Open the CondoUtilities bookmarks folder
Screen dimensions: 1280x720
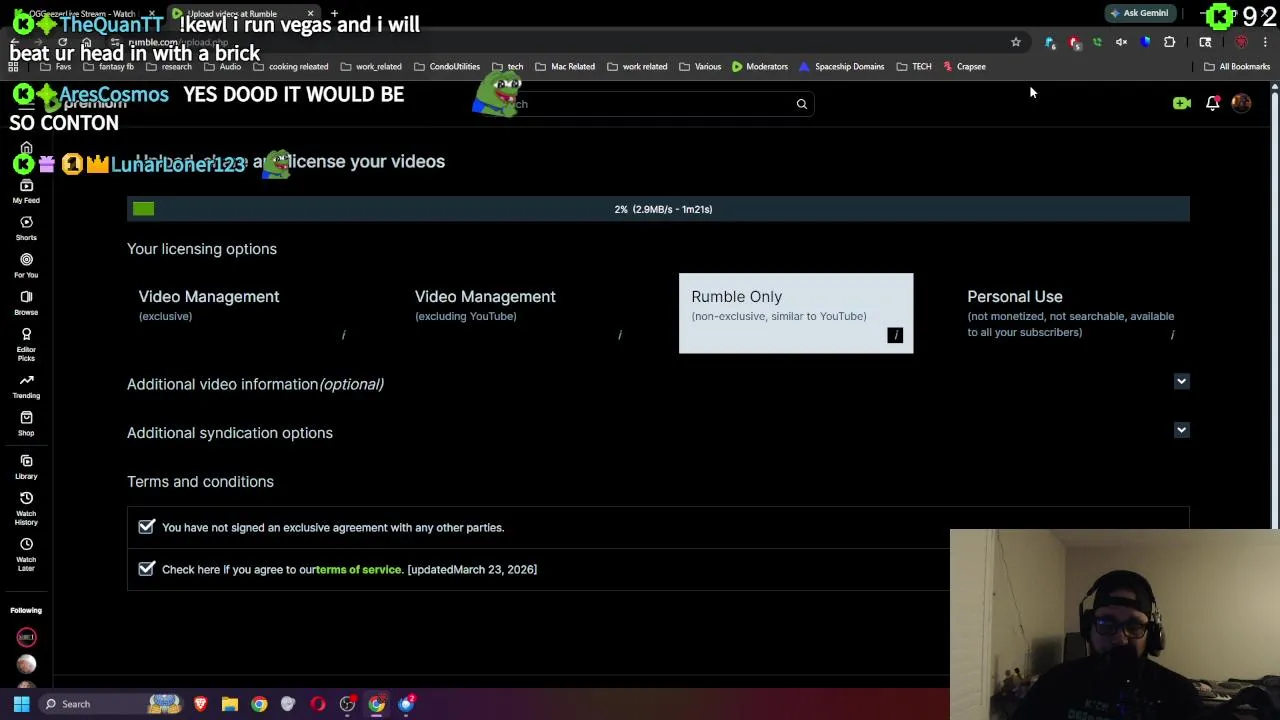point(446,67)
